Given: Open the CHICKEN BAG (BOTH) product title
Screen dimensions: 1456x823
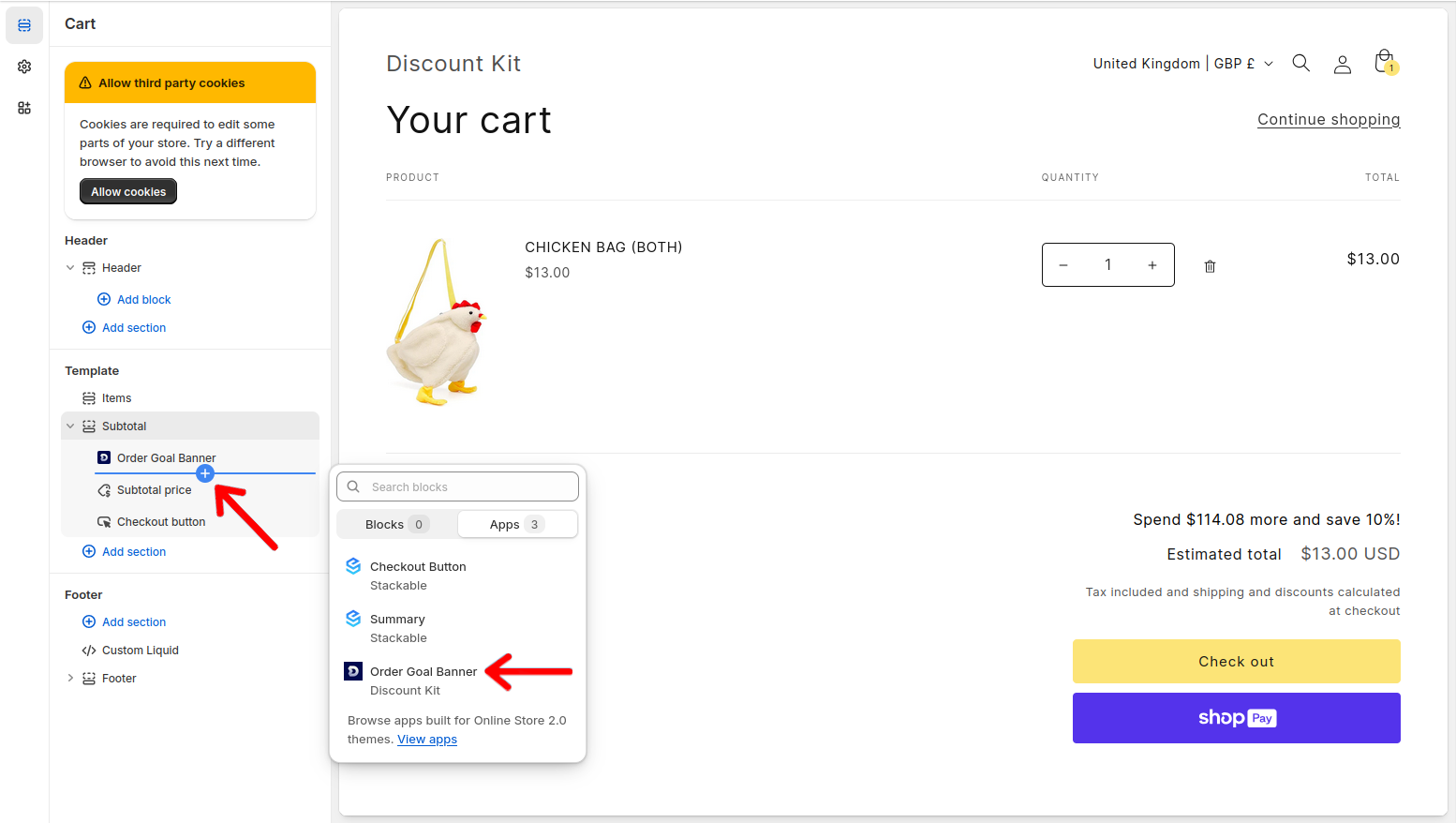Looking at the screenshot, I should point(603,247).
